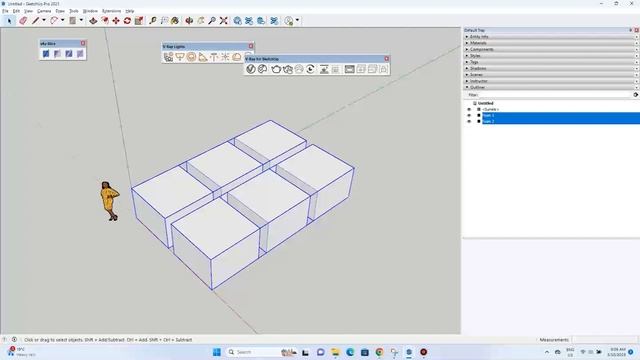This screenshot has height=360, width=640.
Task: Expand the Scenes panel
Action: (467, 75)
